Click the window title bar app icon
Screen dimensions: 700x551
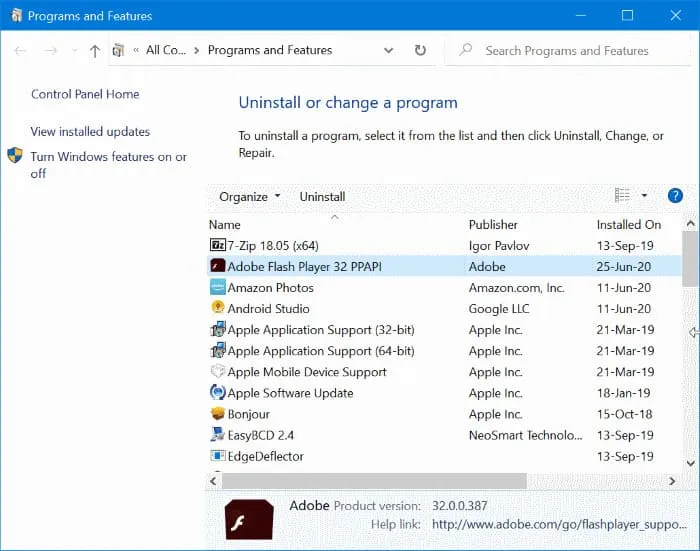(16, 16)
